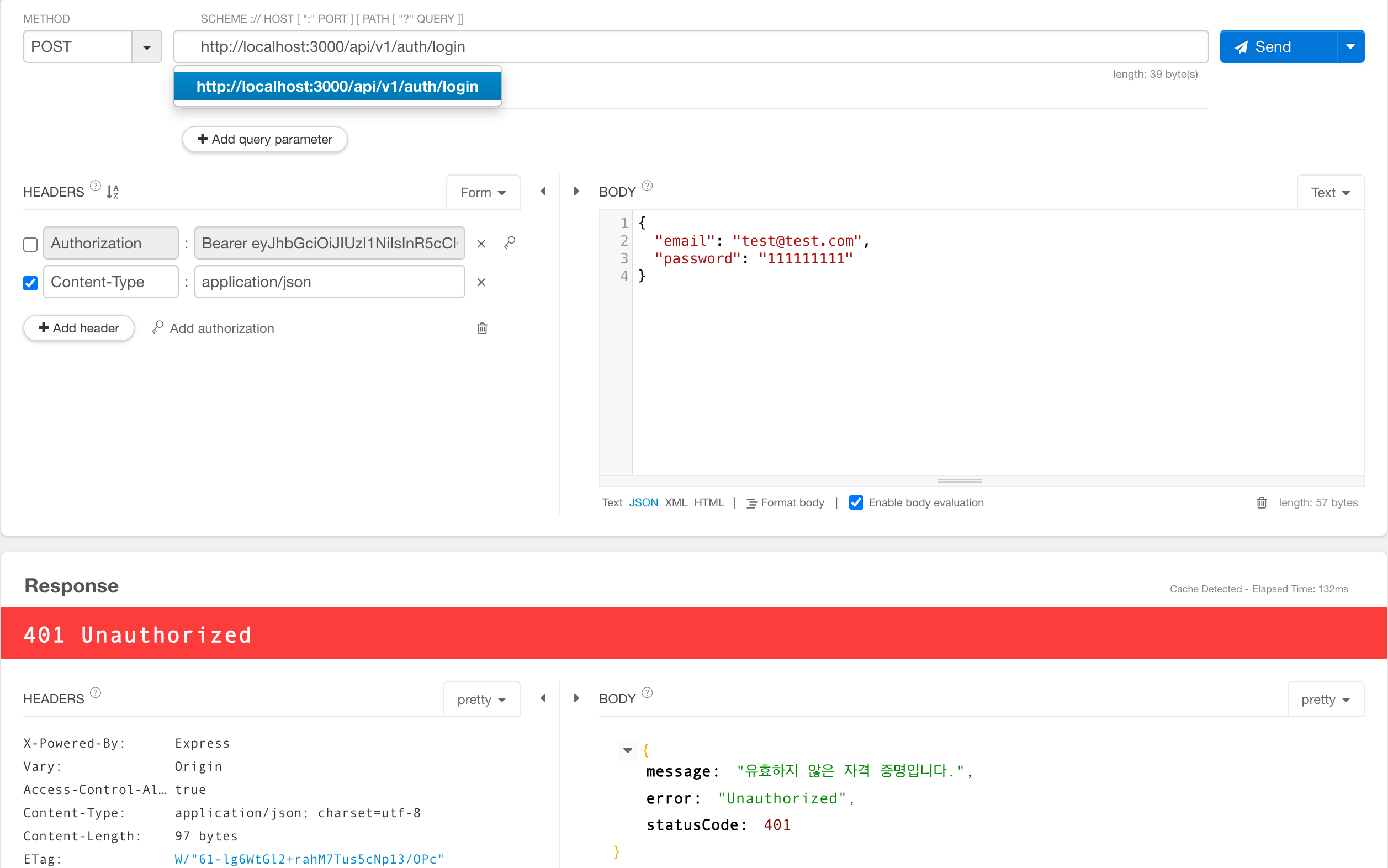
Task: Click the Korean message string value
Action: pos(850,770)
